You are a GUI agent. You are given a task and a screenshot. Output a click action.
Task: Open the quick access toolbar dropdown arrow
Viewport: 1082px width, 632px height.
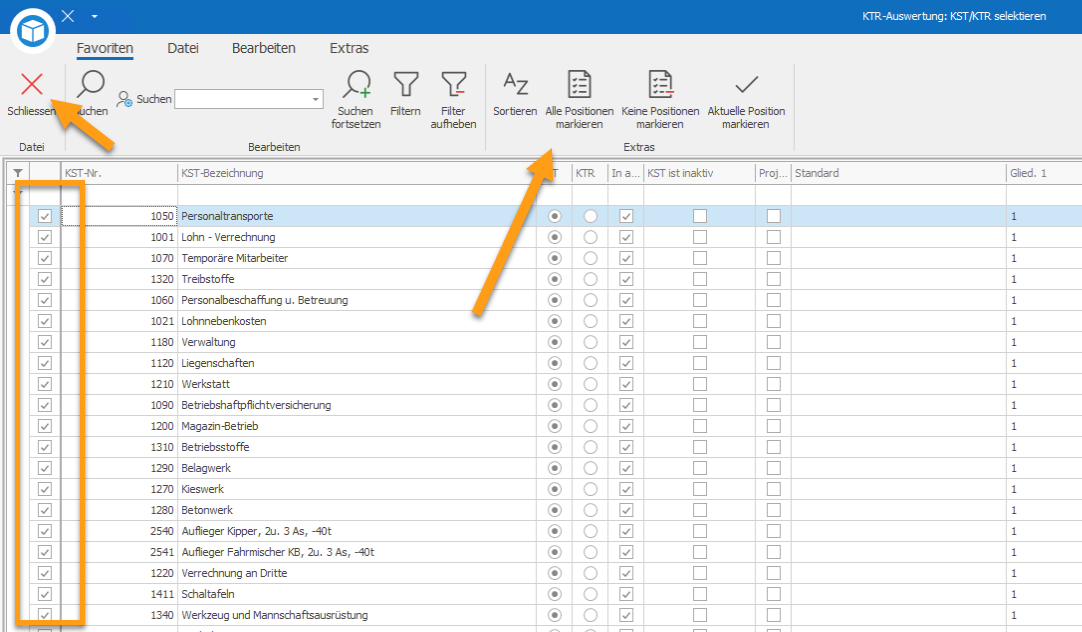point(94,16)
